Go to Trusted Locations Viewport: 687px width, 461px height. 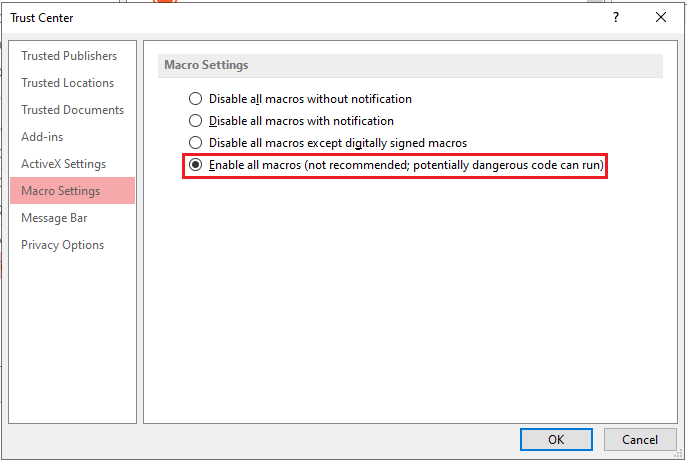[x=67, y=83]
